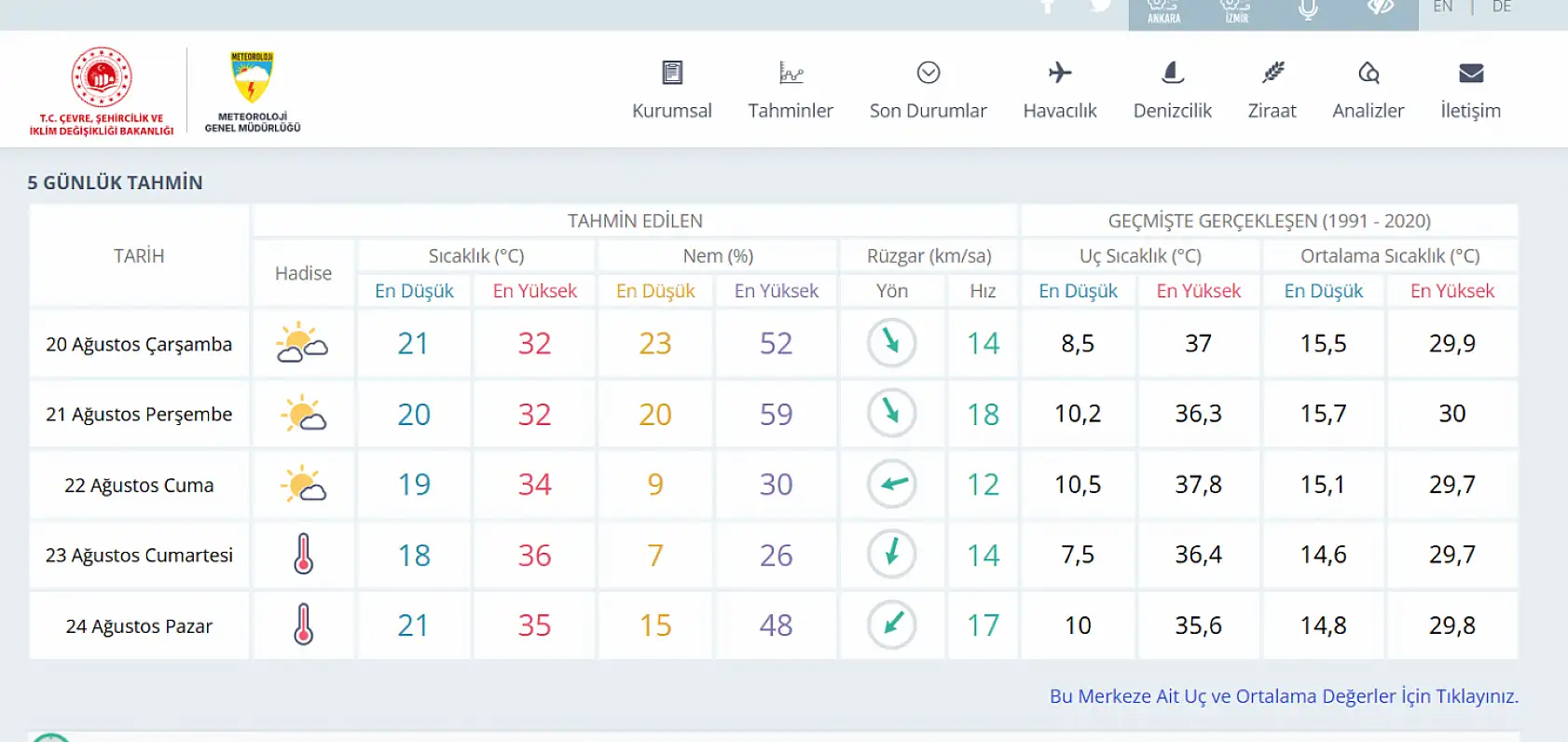Click the thermometer icon for 23 Ağustos Cumartesi

303,554
